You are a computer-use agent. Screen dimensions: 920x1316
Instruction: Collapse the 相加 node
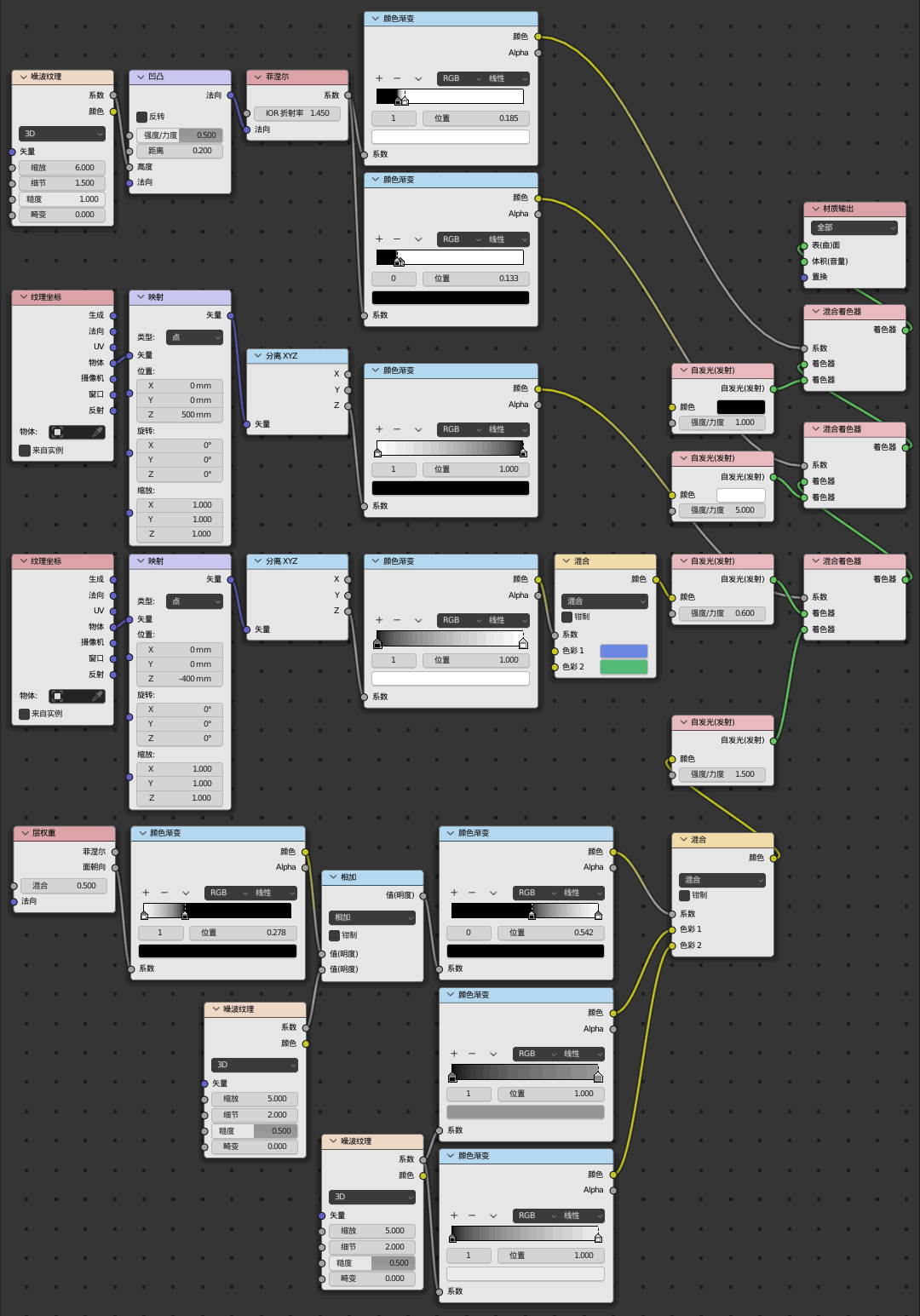[x=333, y=877]
